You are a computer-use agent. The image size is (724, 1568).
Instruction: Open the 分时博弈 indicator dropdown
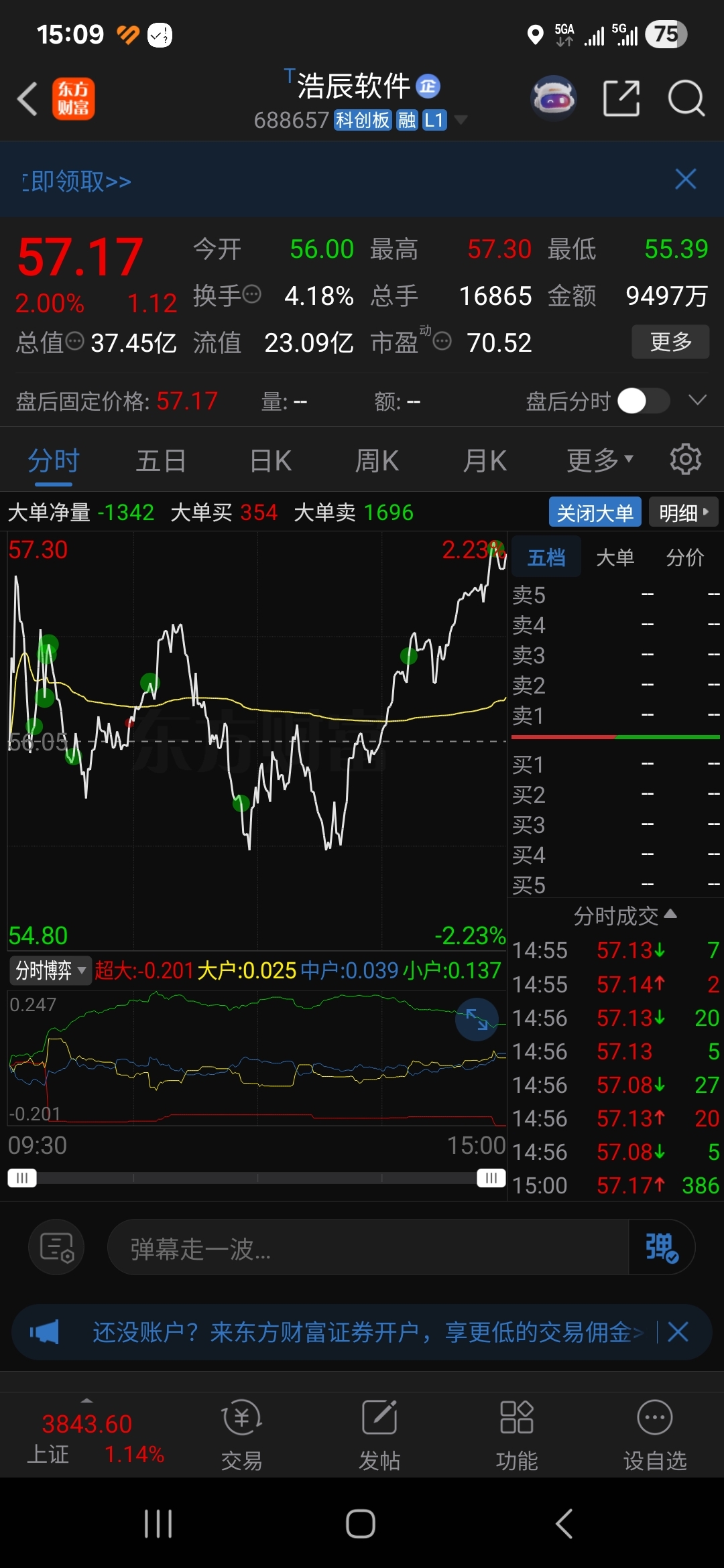(x=51, y=970)
